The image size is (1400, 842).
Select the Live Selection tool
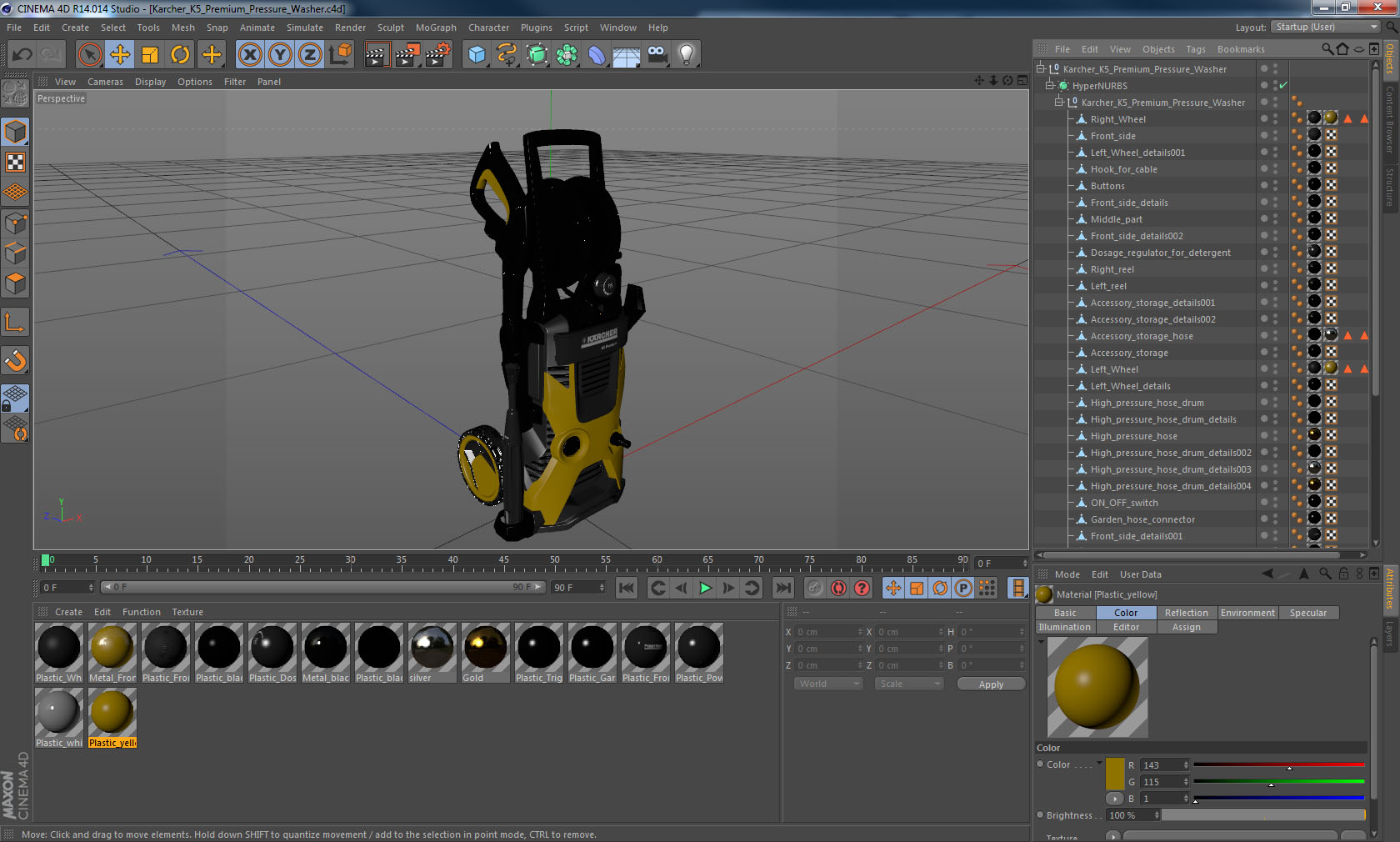pos(89,55)
